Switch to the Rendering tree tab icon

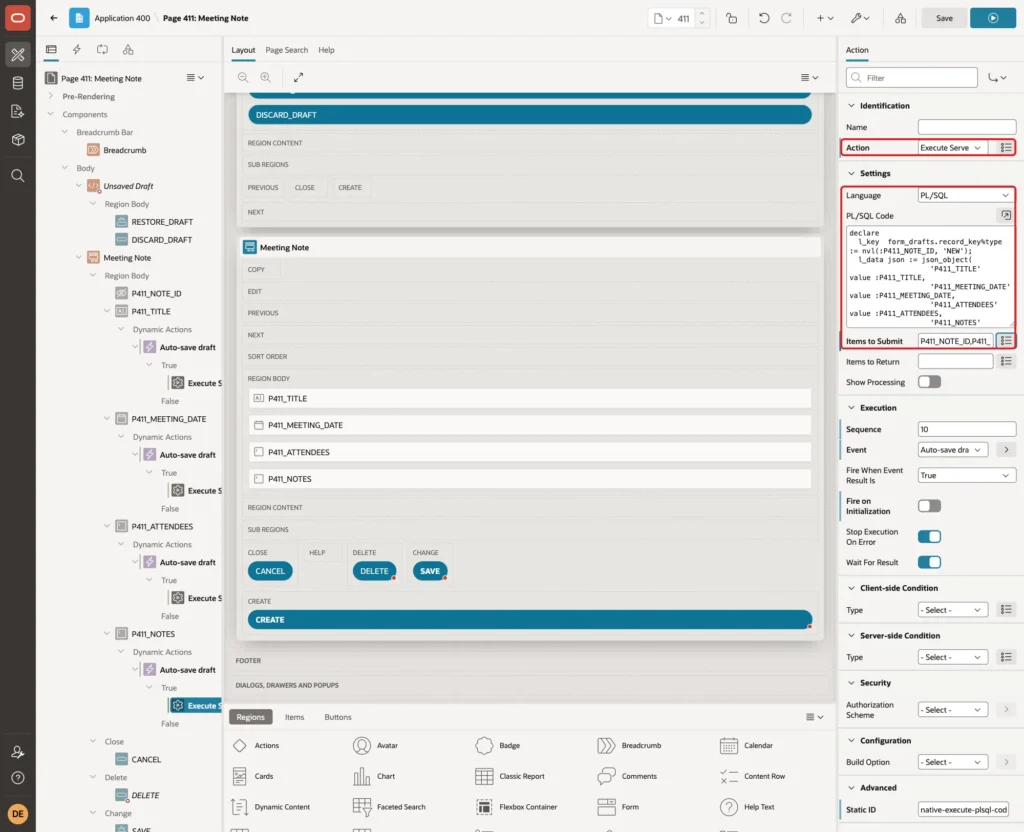pyautogui.click(x=51, y=50)
